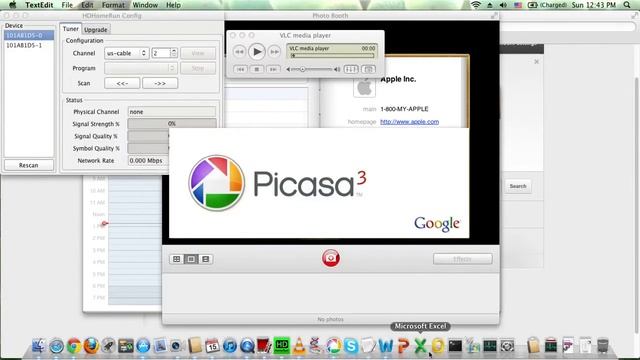Scan forward with ->> button
The image size is (640, 360).
(x=160, y=83)
